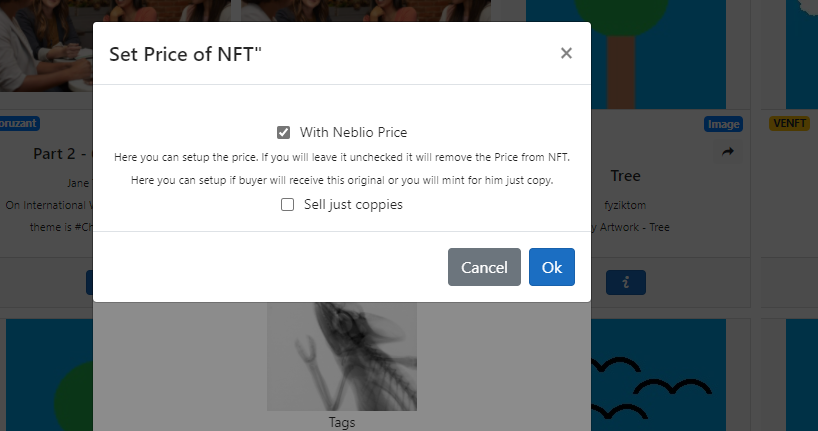Click the partially hidden blue badge at left
818x431 pixels.
pyautogui.click(x=19, y=123)
